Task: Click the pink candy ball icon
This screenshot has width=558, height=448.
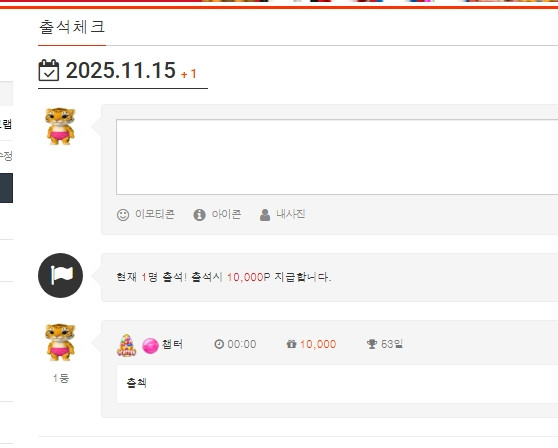Action: pos(150,346)
